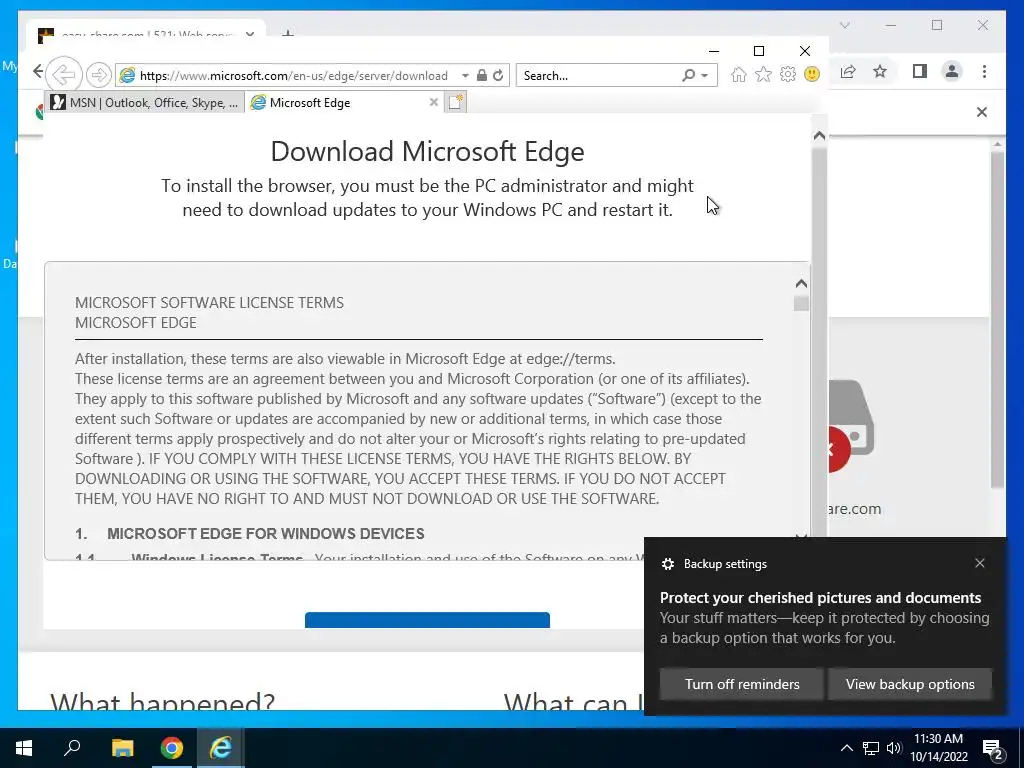Open Windows taskbar search
The height and width of the screenshot is (768, 1024).
click(72, 748)
